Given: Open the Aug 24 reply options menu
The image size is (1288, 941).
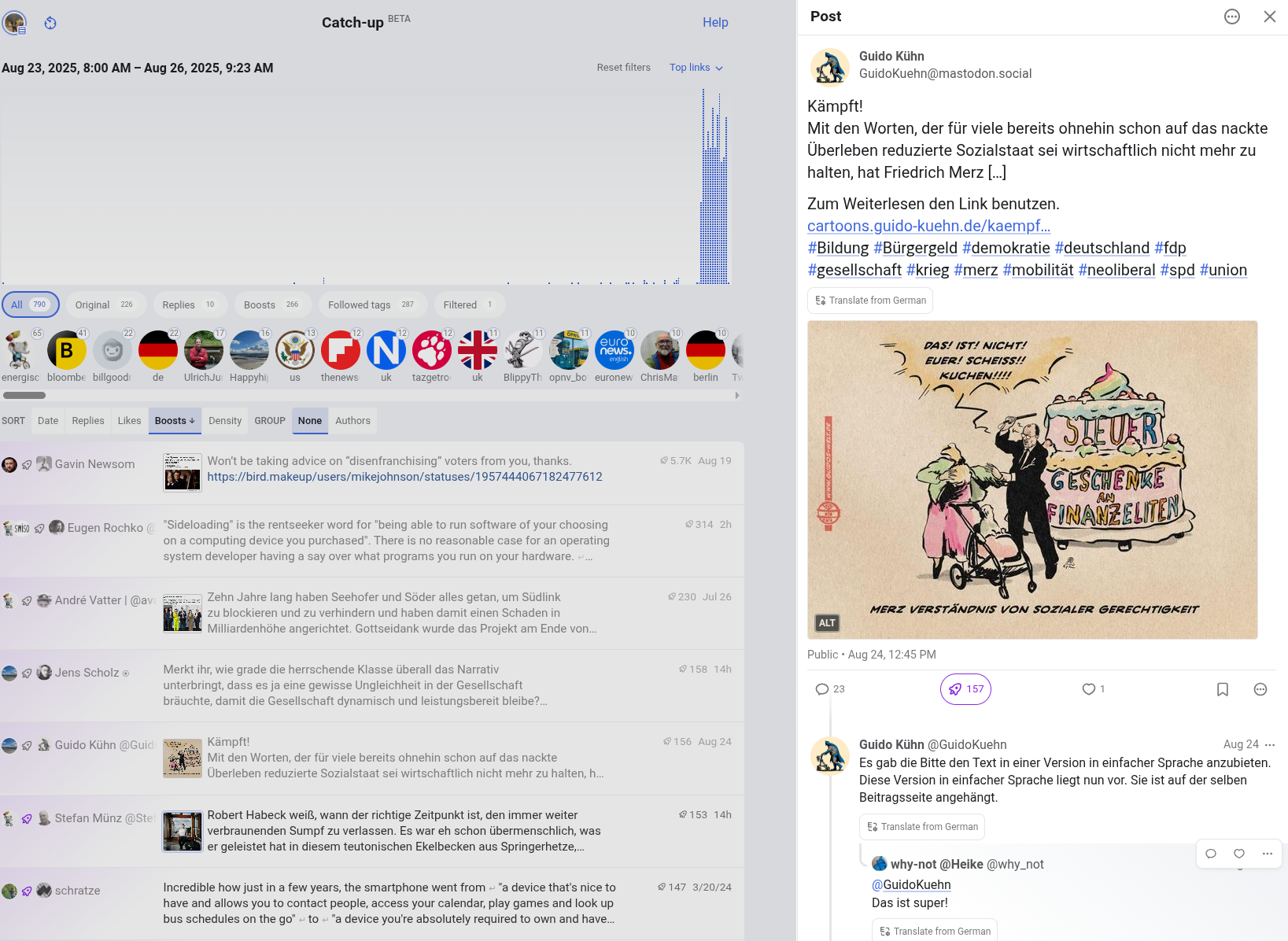Looking at the screenshot, I should 1270,744.
